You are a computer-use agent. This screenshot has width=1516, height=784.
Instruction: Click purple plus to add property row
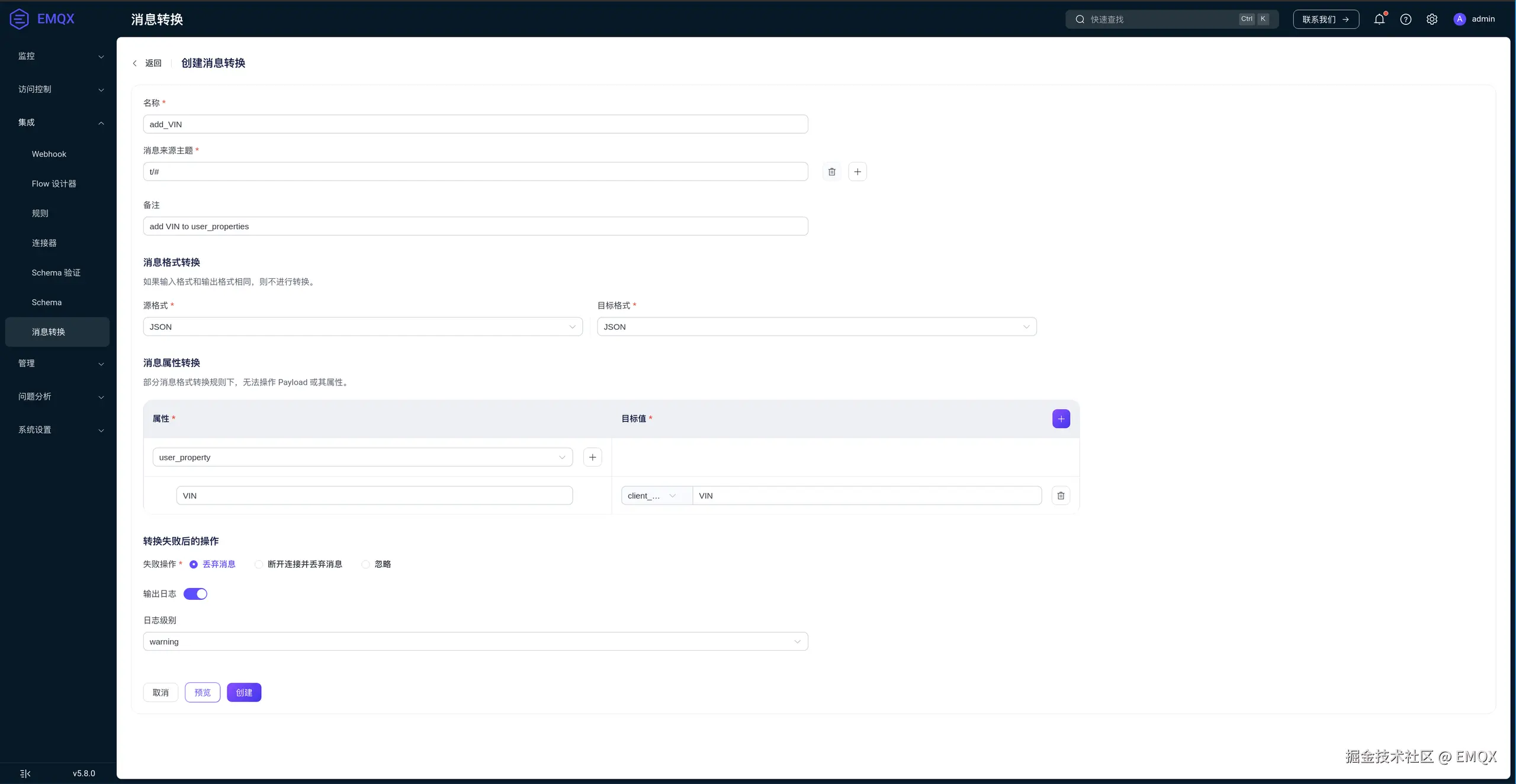[x=1061, y=419]
